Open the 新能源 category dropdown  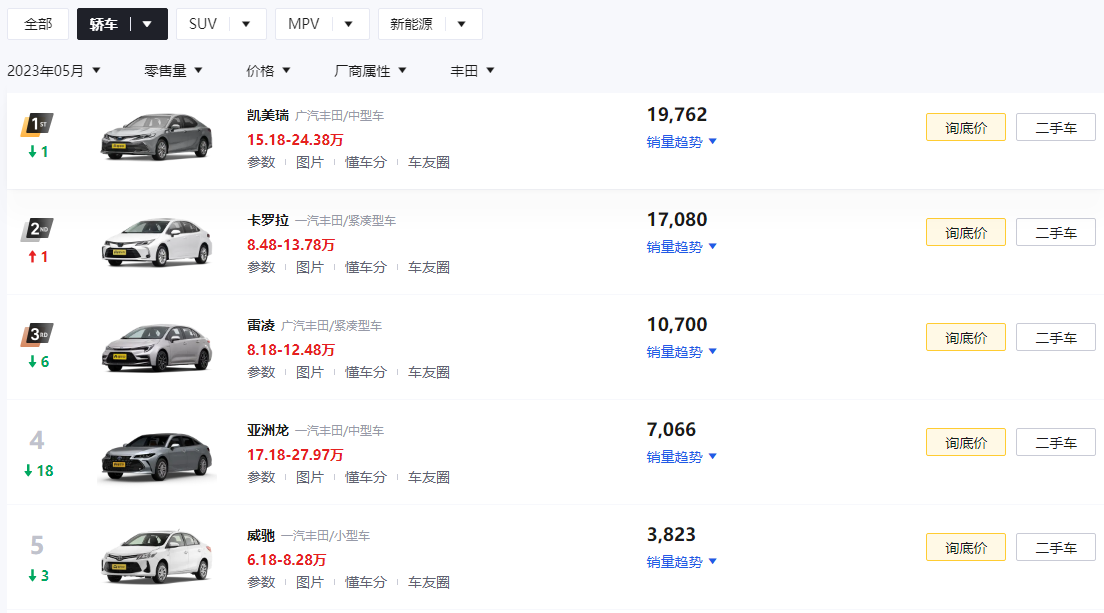coord(461,24)
